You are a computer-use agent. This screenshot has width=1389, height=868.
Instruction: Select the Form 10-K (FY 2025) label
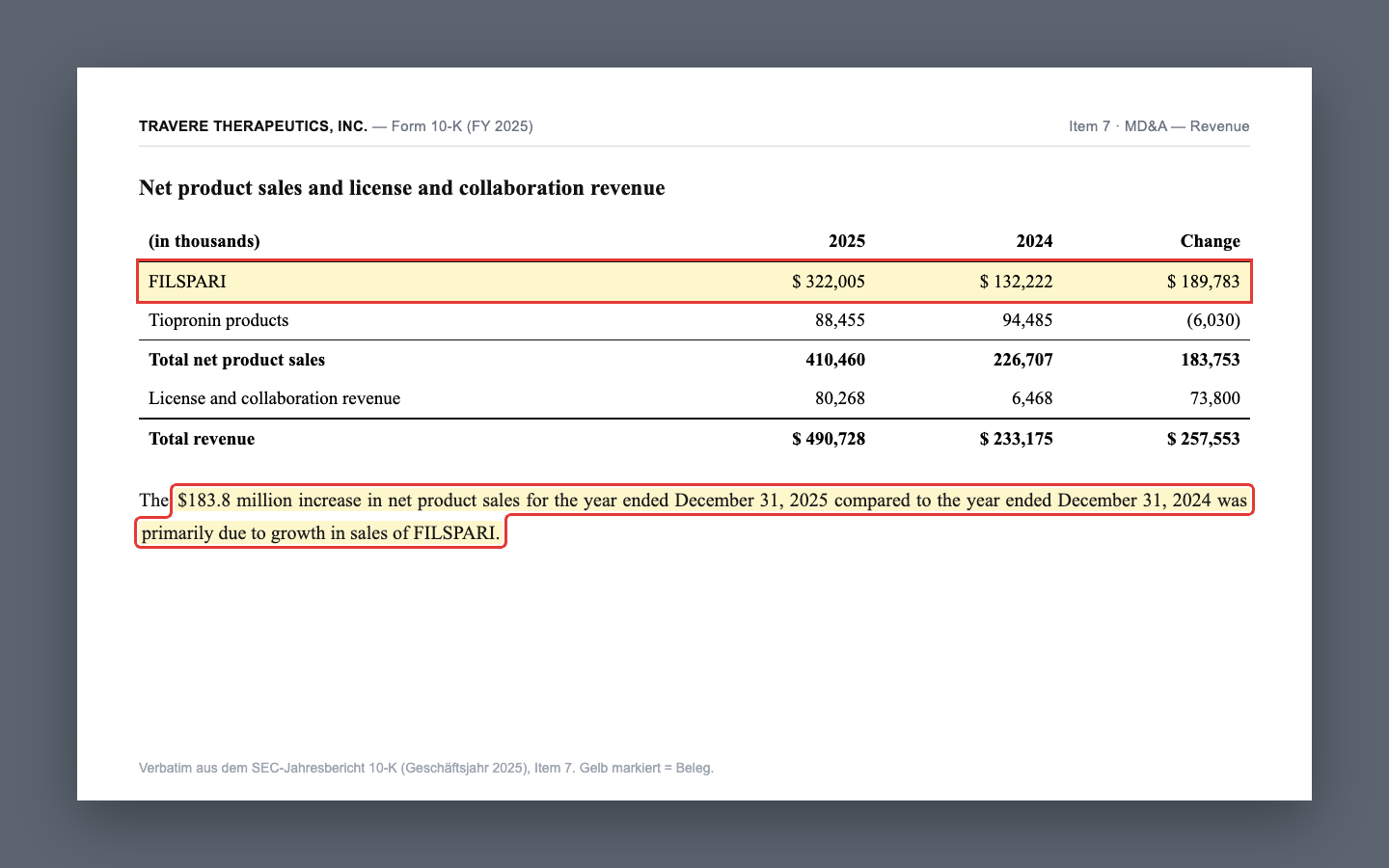[462, 126]
